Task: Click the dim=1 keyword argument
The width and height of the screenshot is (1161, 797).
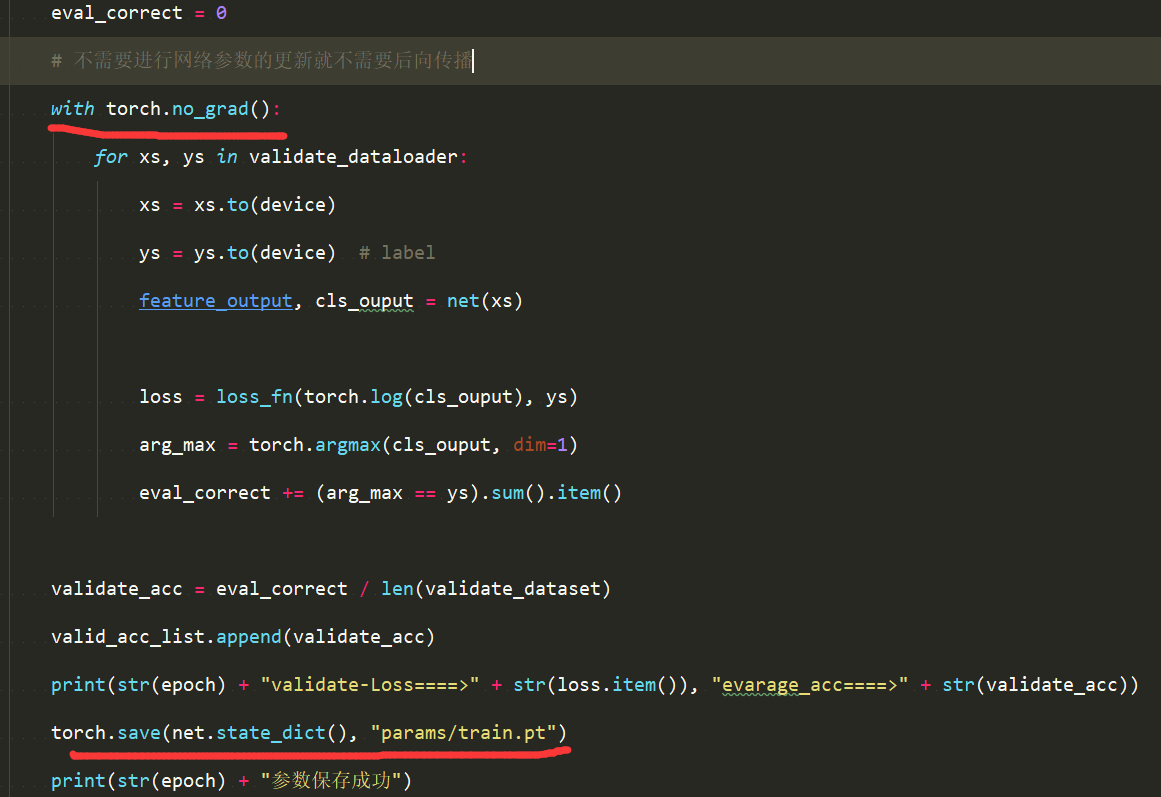Action: click(x=543, y=444)
